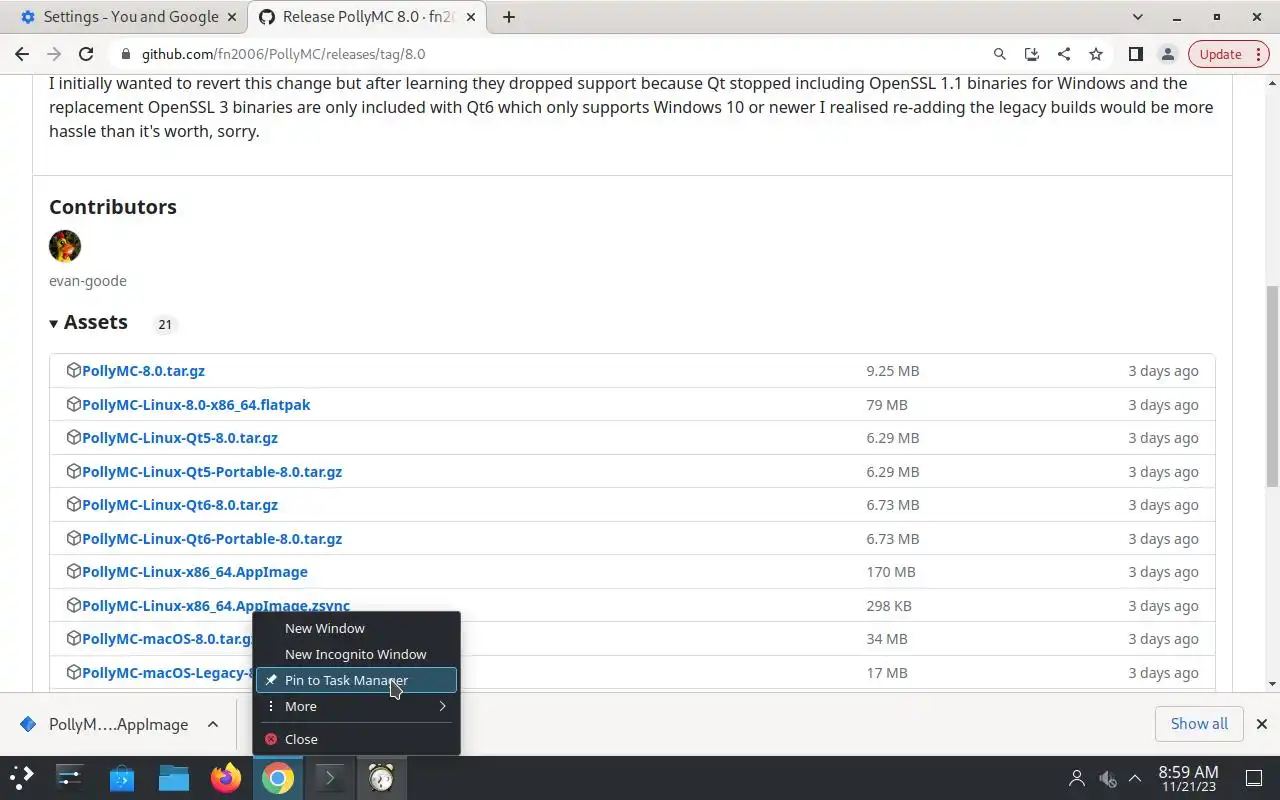This screenshot has height=800, width=1280.
Task: Open a new browser tab
Action: point(509,17)
